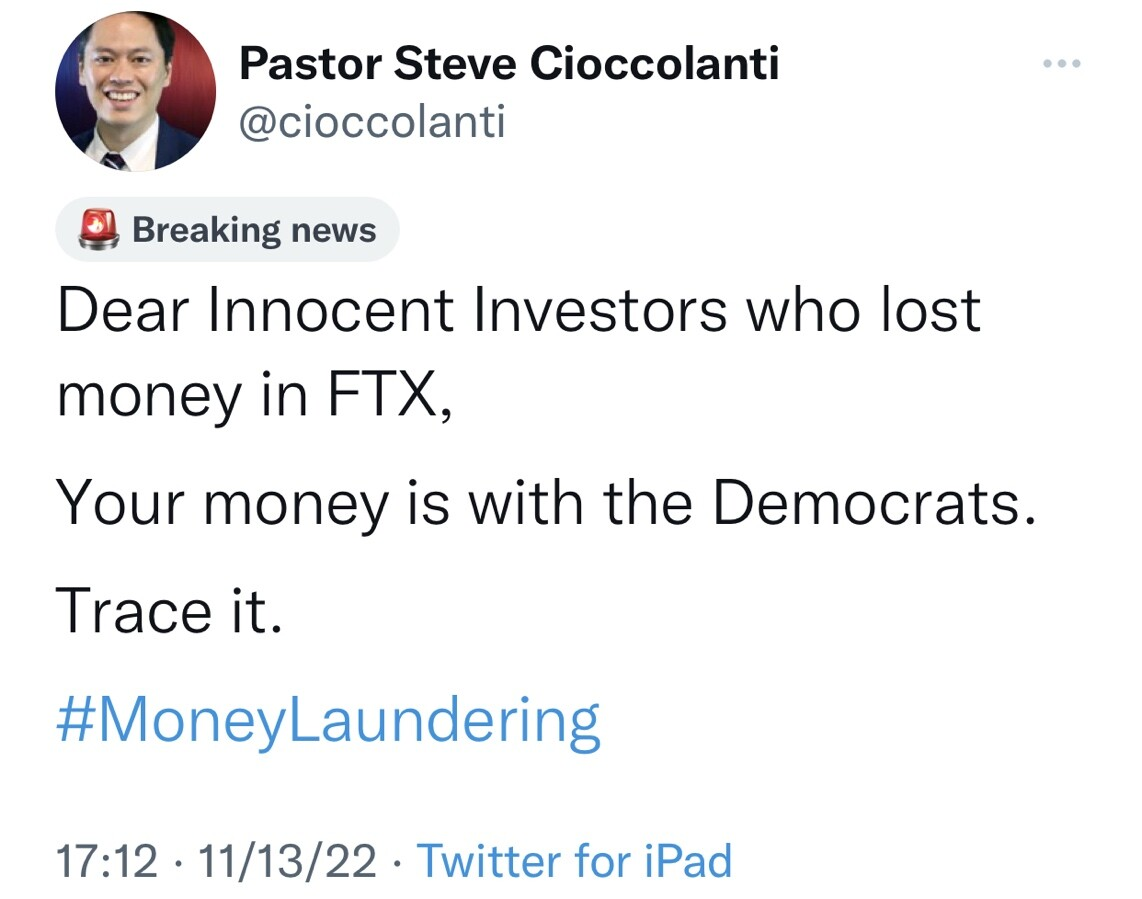This screenshot has height=899, width=1142.
Task: Open the three-dot more options menu
Action: click(x=1061, y=64)
